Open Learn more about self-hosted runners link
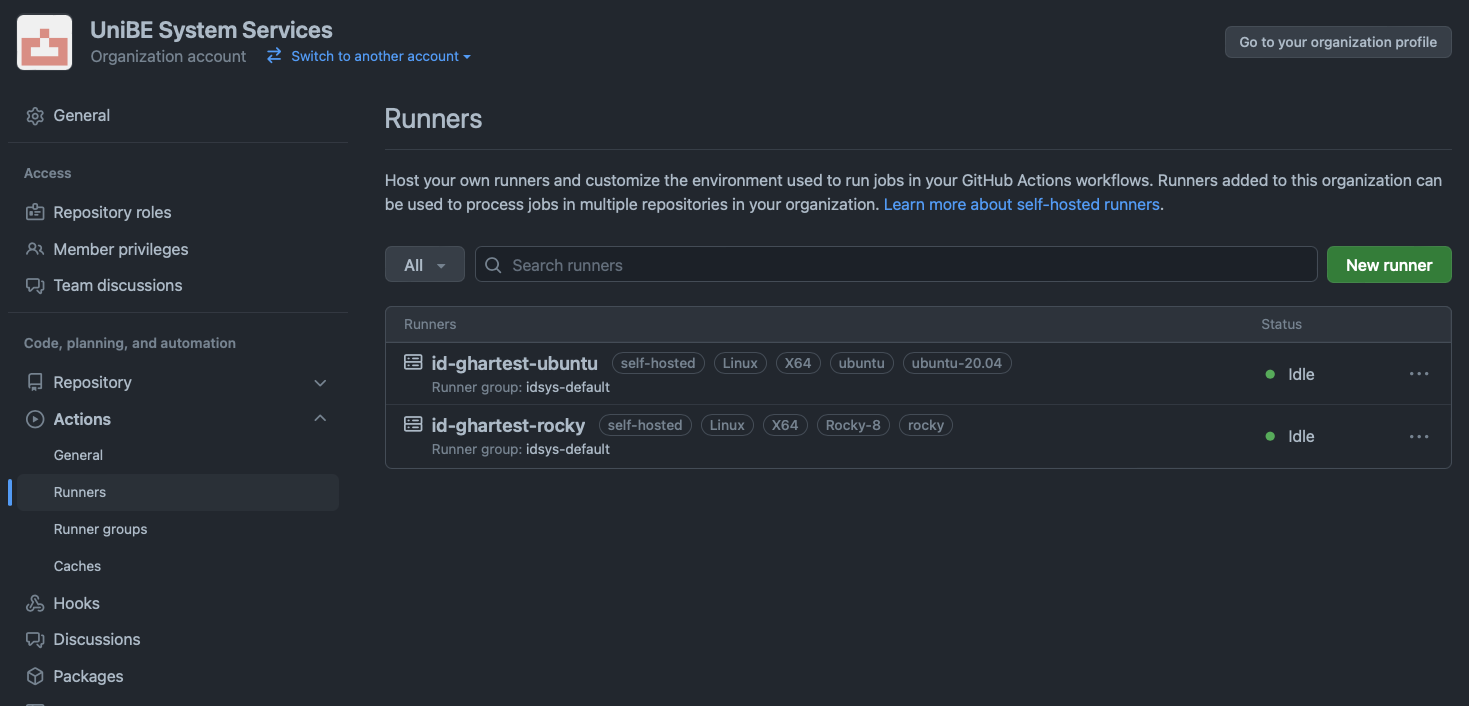Viewport: 1469px width, 706px height. click(x=1021, y=204)
